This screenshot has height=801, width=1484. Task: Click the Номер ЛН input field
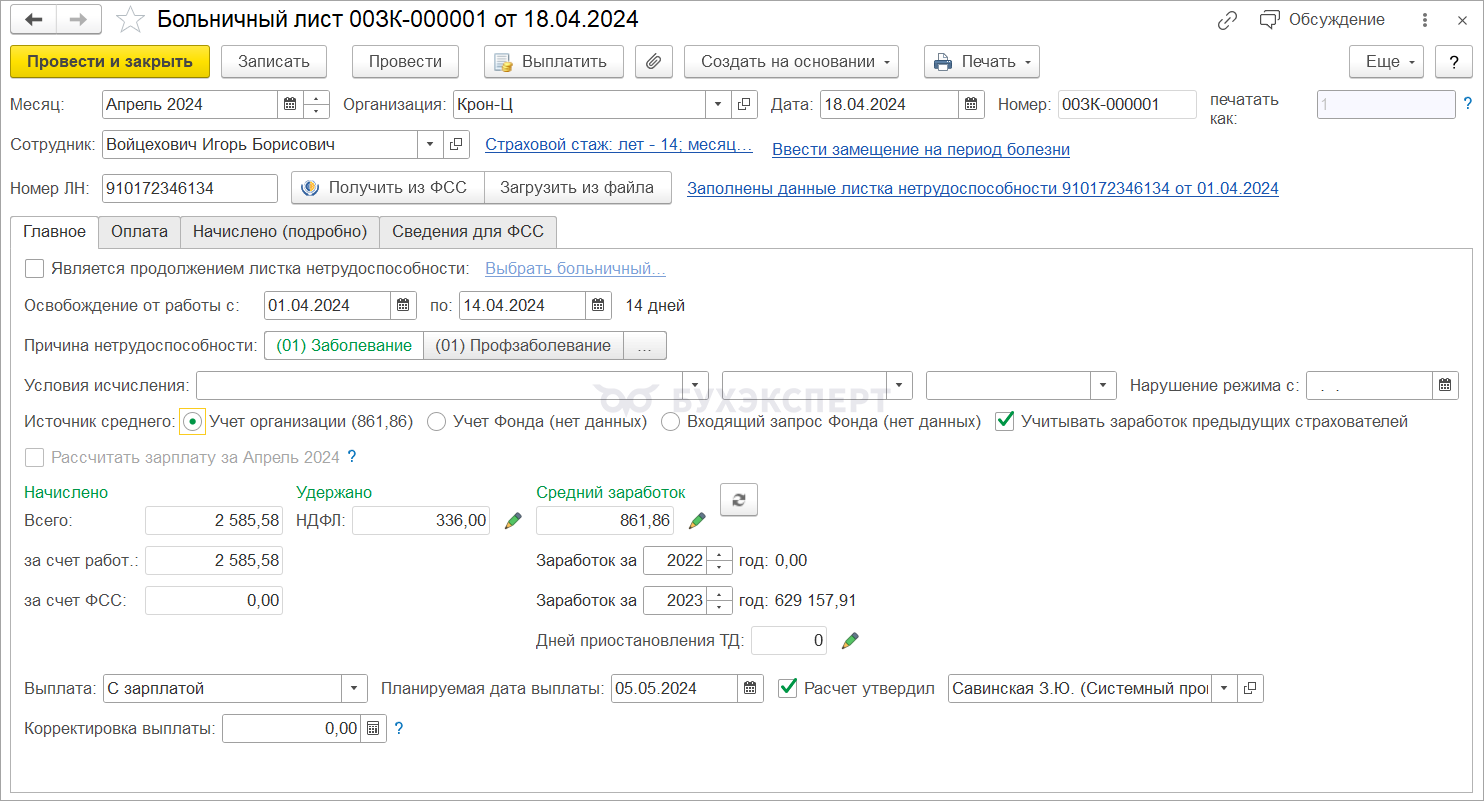(190, 188)
